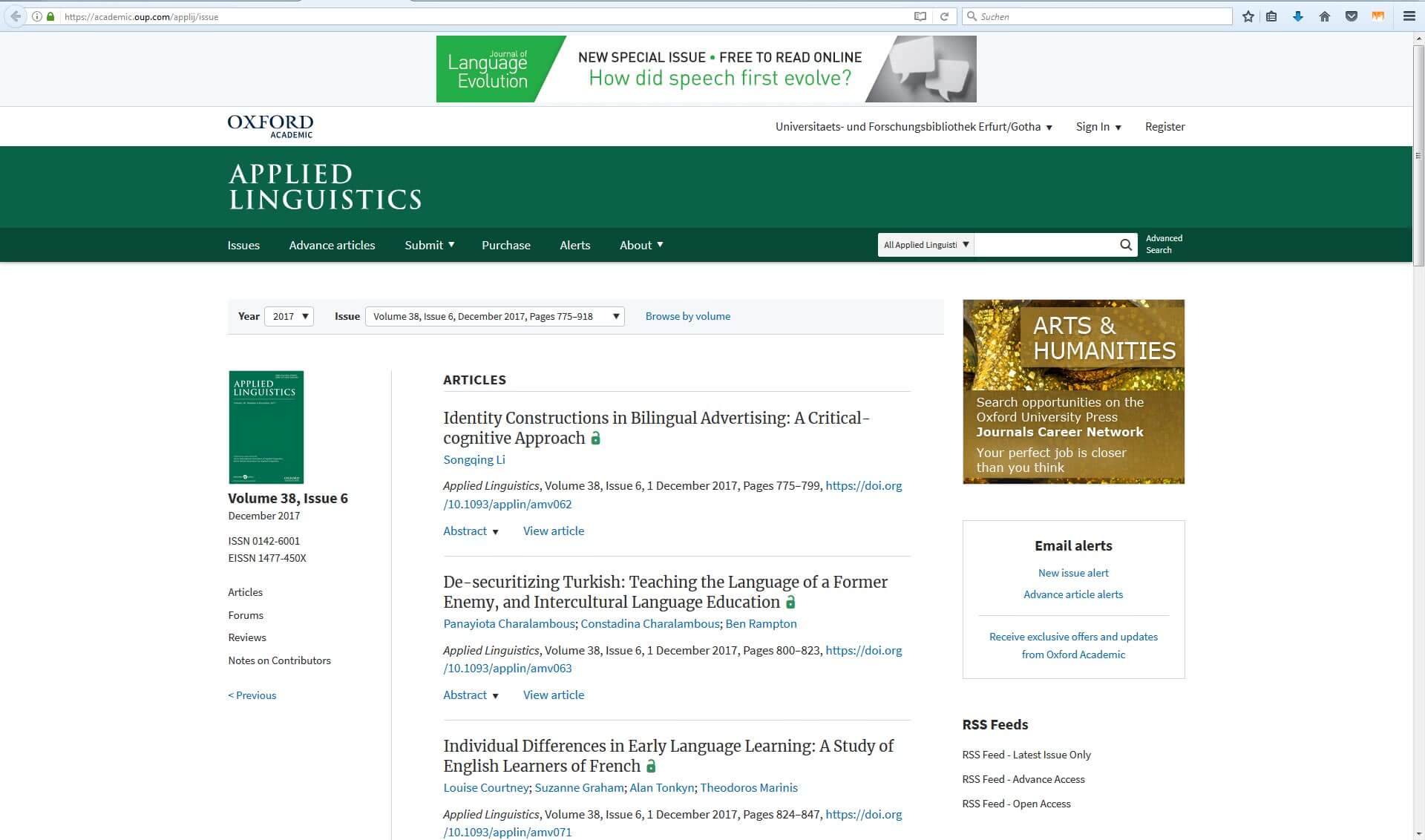The image size is (1425, 840).
Task: Click the Volume 38 Issue 6 cover thumbnail
Action: 266,427
